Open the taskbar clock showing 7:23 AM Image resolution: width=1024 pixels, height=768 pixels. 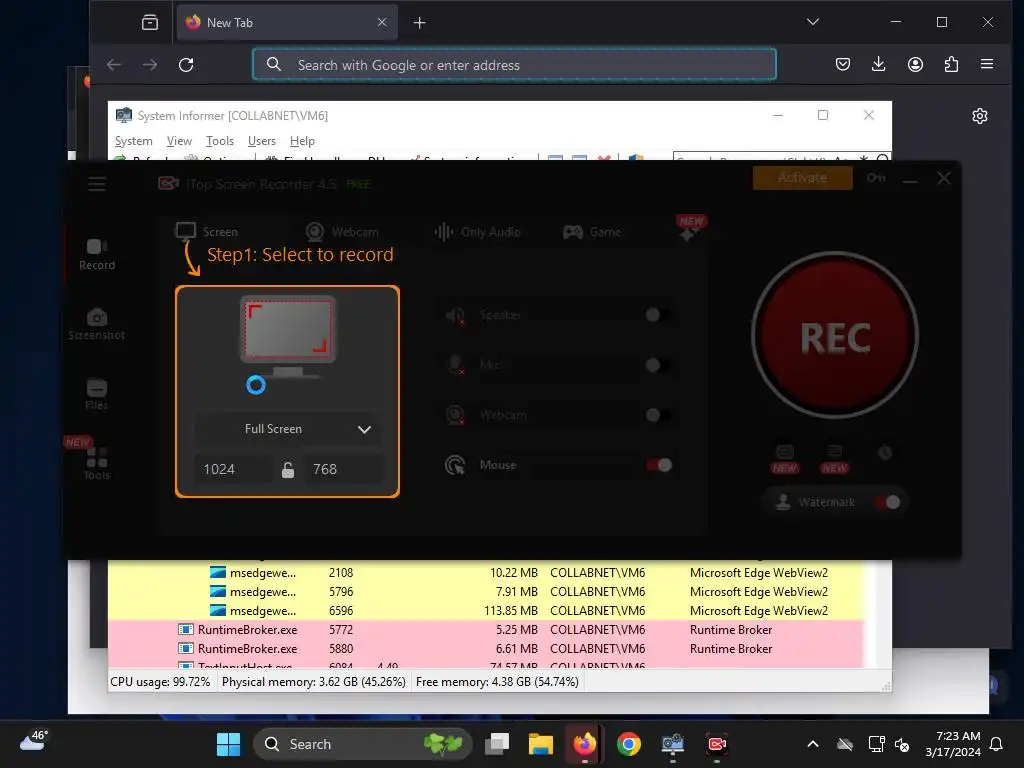click(x=953, y=744)
